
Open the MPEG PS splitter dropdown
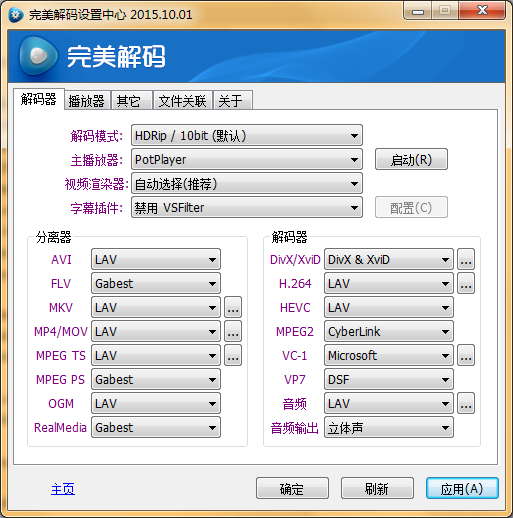(x=156, y=379)
